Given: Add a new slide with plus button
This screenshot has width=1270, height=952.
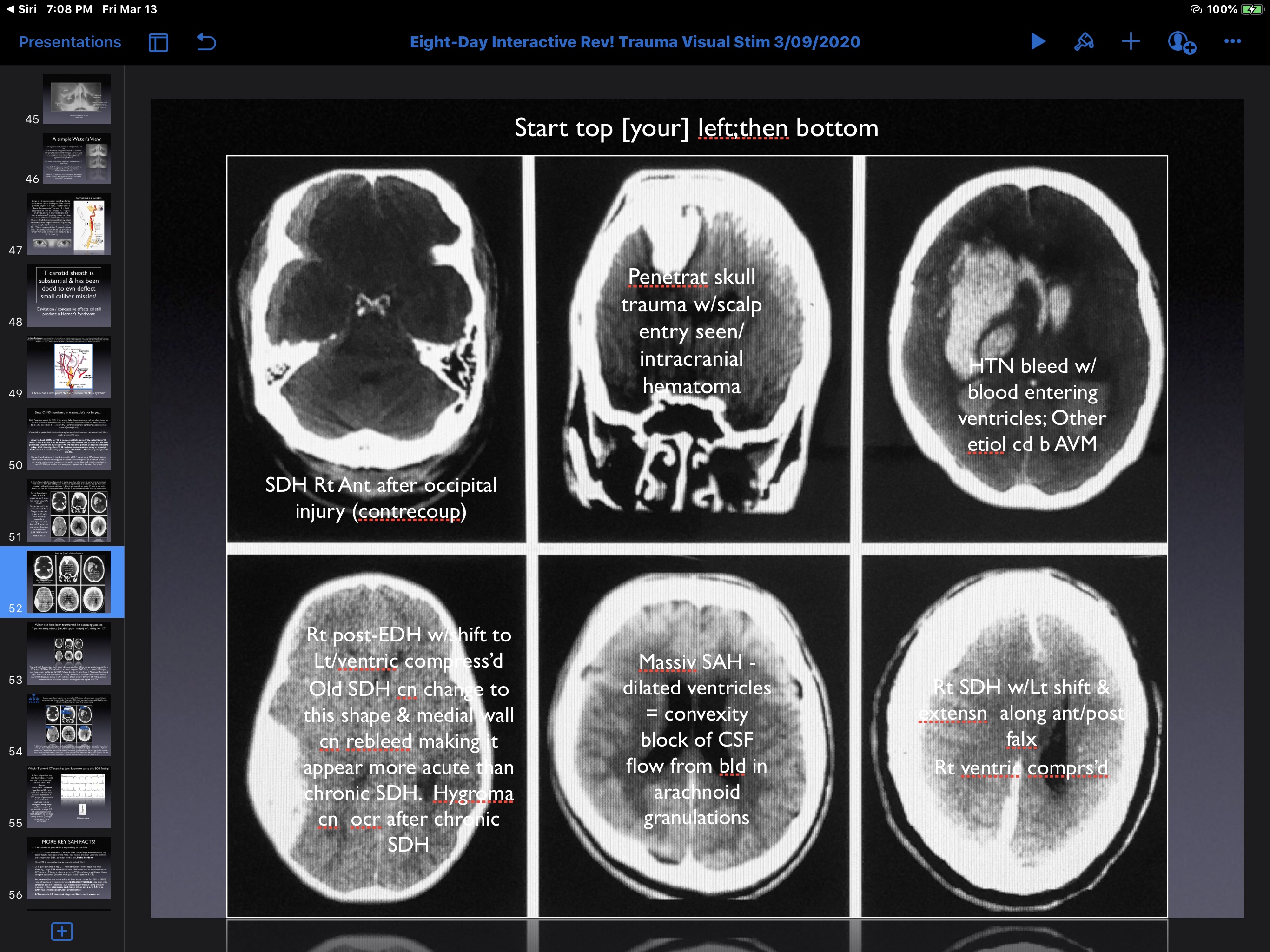Looking at the screenshot, I should pos(62,931).
